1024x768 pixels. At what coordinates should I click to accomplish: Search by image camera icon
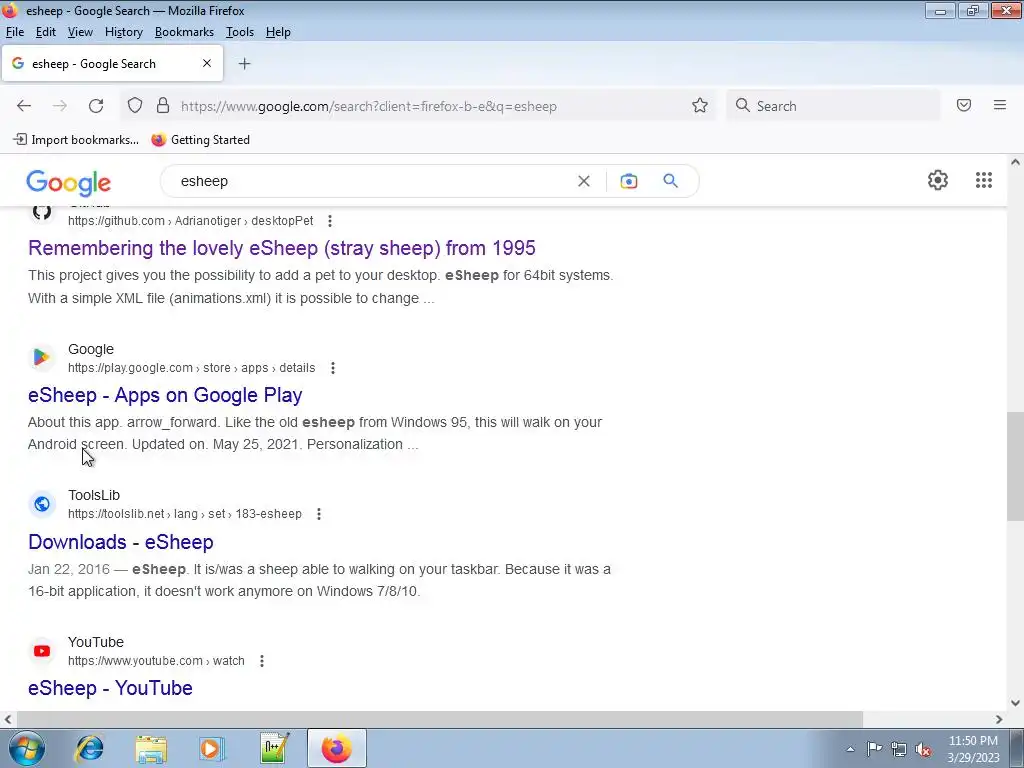(x=628, y=181)
